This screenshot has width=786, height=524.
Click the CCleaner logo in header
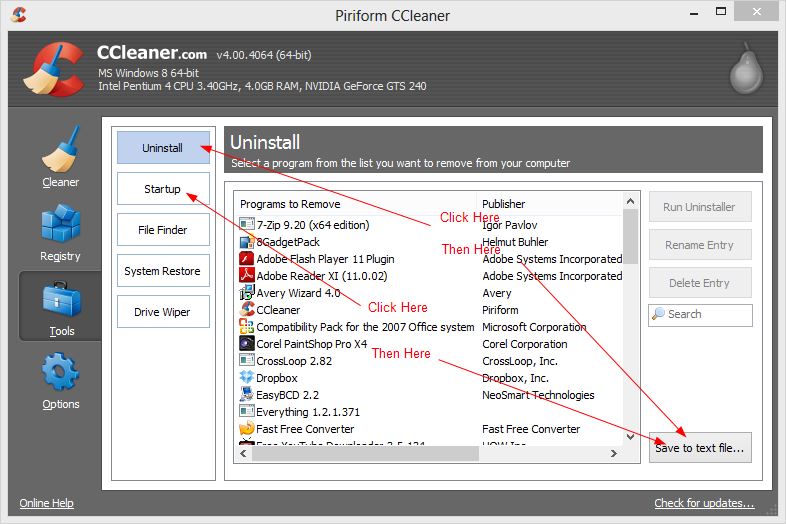click(54, 69)
